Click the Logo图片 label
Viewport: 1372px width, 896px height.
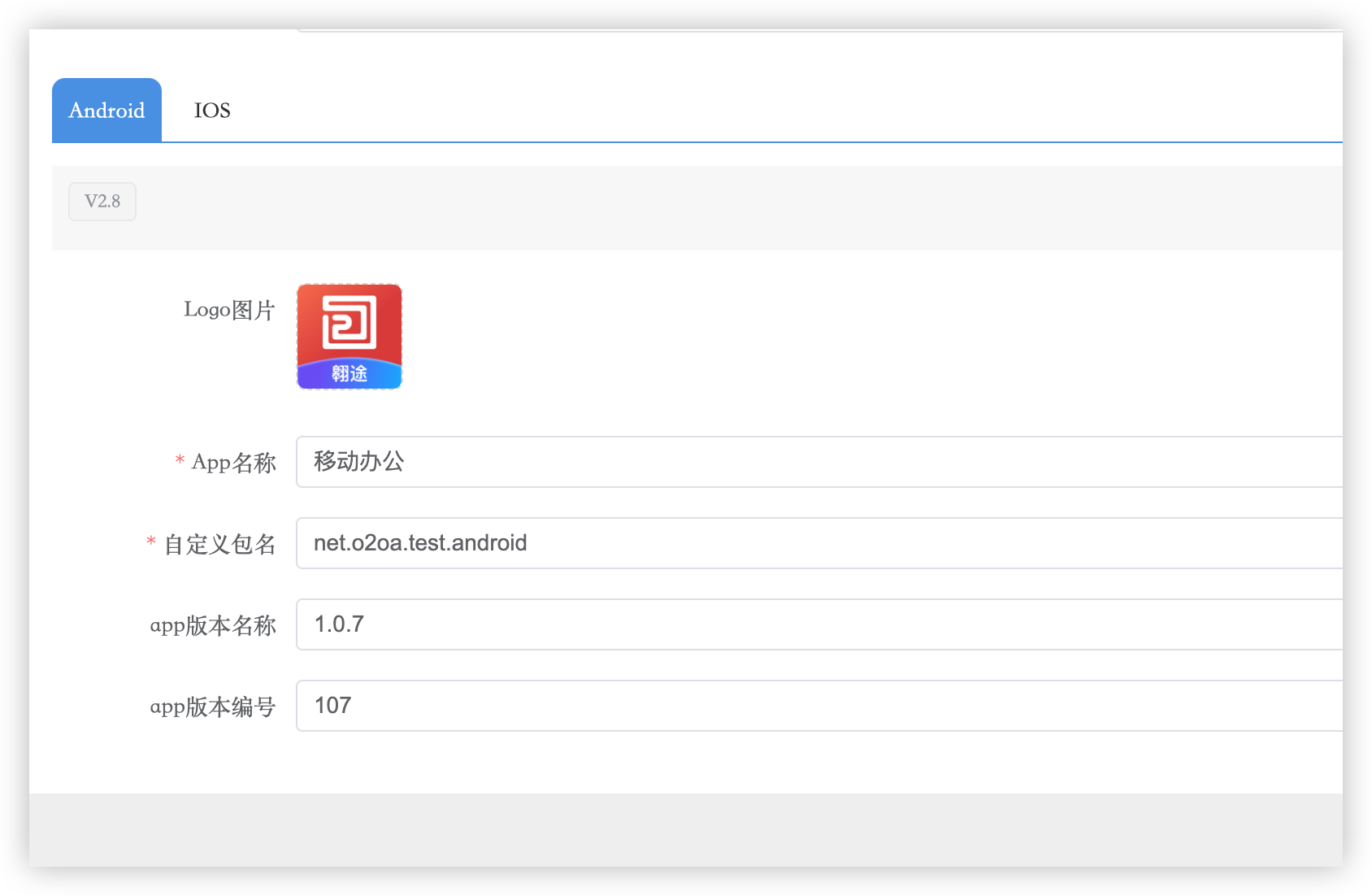tap(229, 310)
